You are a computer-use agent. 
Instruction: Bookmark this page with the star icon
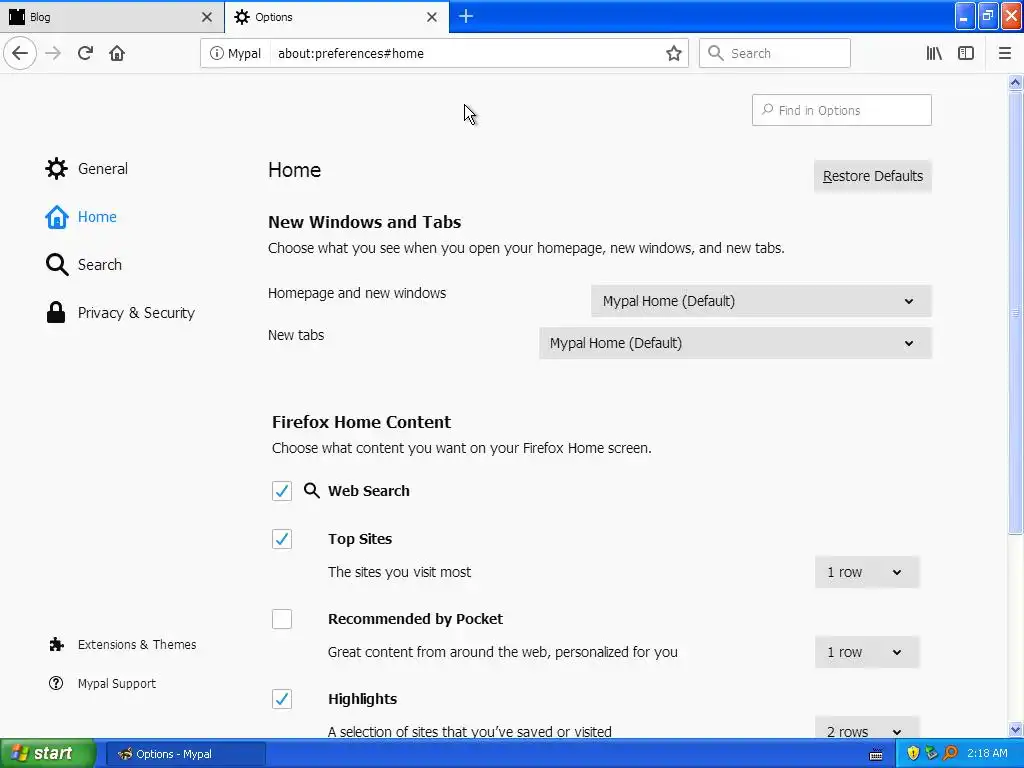click(x=673, y=54)
